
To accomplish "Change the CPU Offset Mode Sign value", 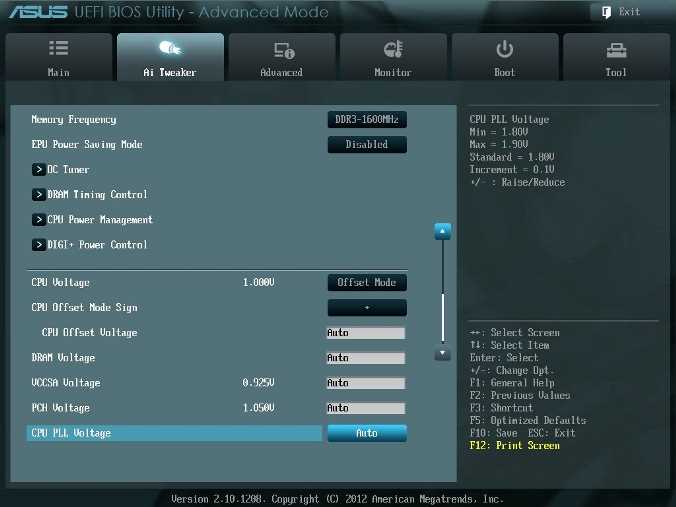I will tap(367, 307).
